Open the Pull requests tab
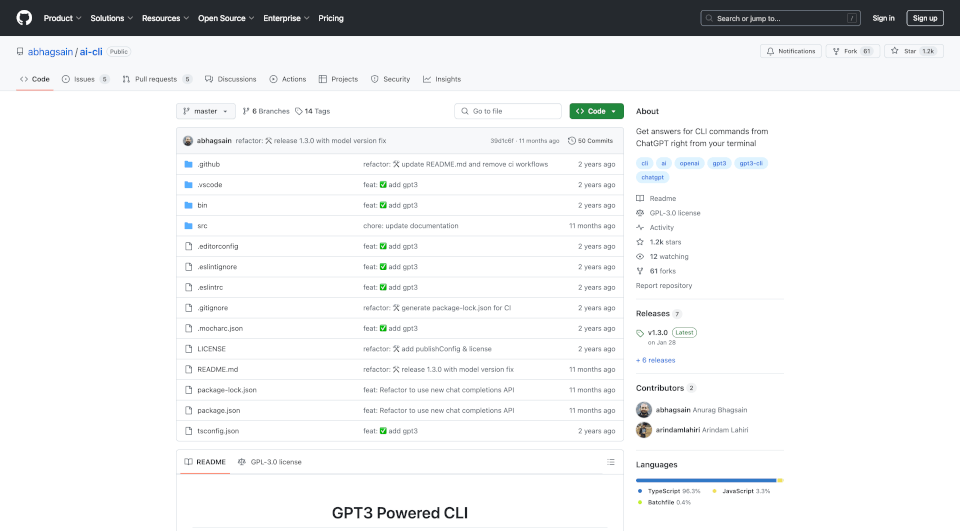Viewport: 960px width, 531px height. pyautogui.click(x=156, y=79)
